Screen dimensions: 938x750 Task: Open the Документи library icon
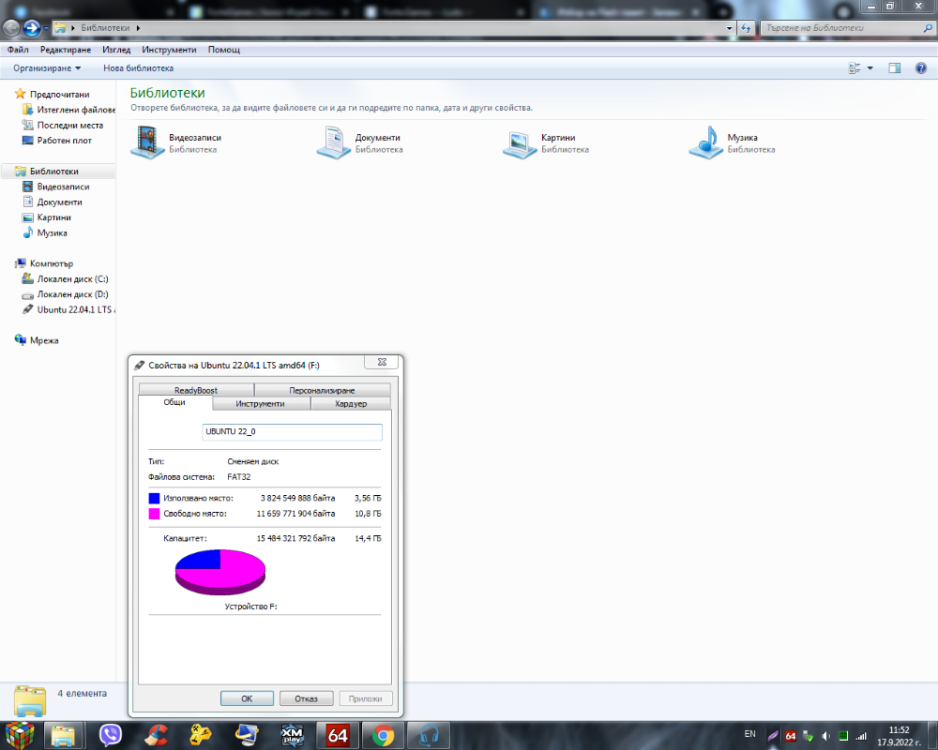tap(333, 142)
